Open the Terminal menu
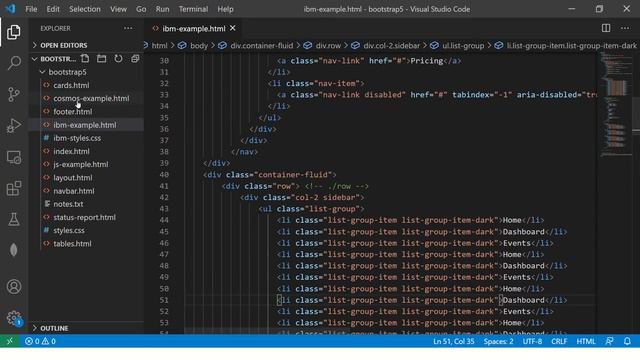Screen dimensions: 640x360 click(x=193, y=9)
